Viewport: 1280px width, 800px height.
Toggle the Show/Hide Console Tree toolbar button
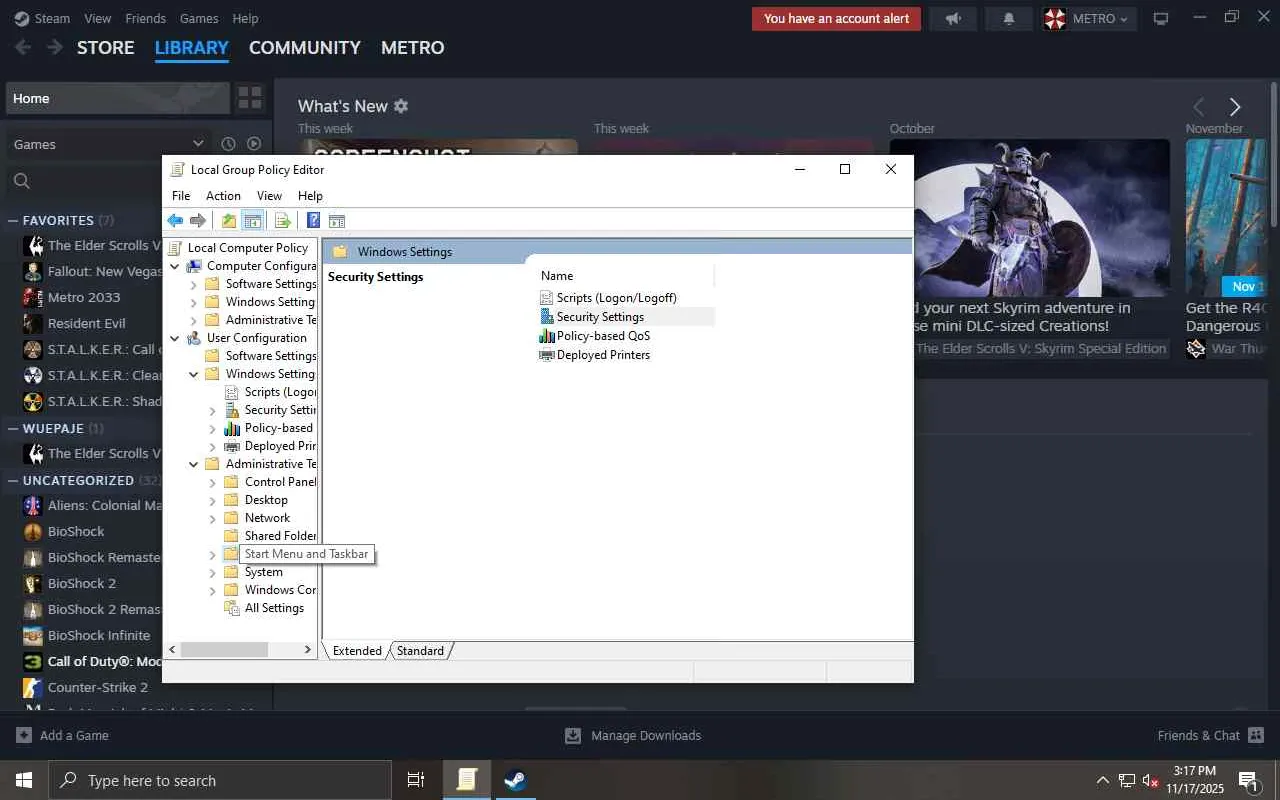[x=253, y=221]
